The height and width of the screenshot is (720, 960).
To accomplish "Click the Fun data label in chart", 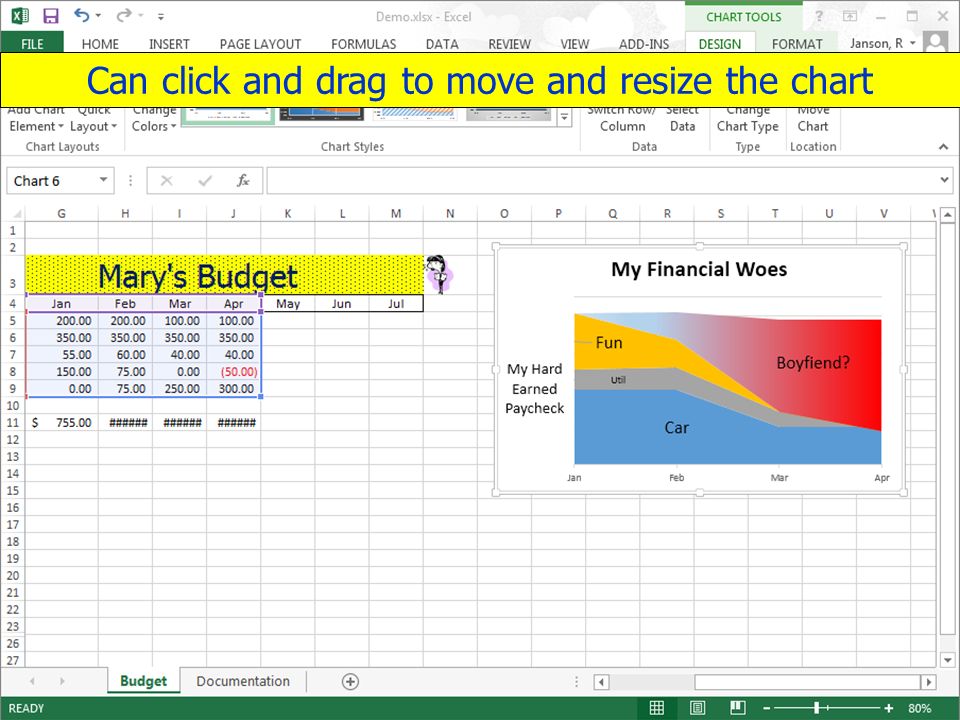I will click(x=609, y=343).
